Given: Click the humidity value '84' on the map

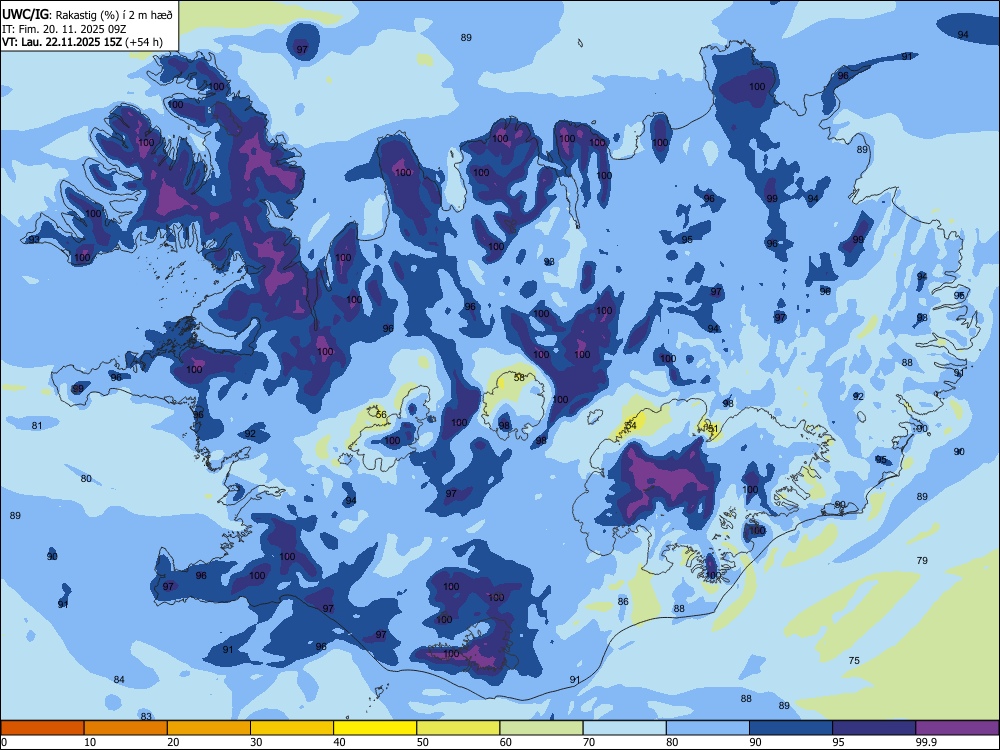Looking at the screenshot, I should tap(119, 680).
